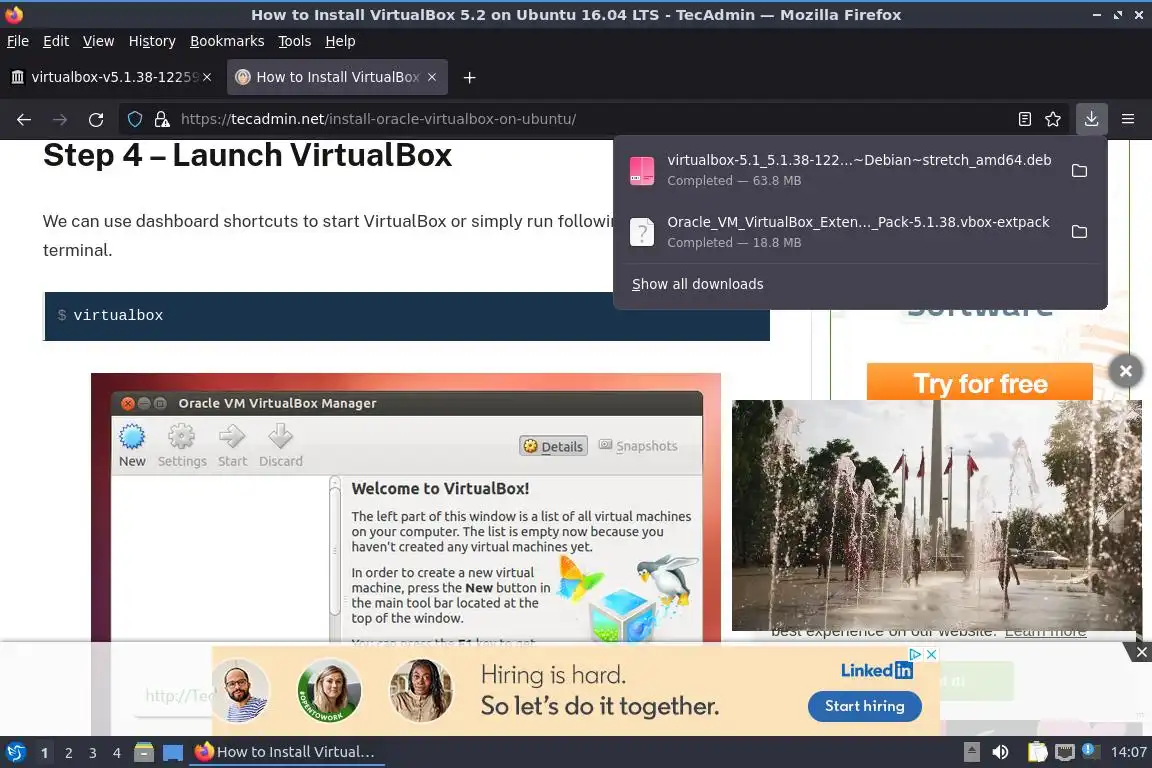This screenshot has width=1152, height=768.
Task: Click the Oracle extpack unknown file icon
Action: [641, 232]
